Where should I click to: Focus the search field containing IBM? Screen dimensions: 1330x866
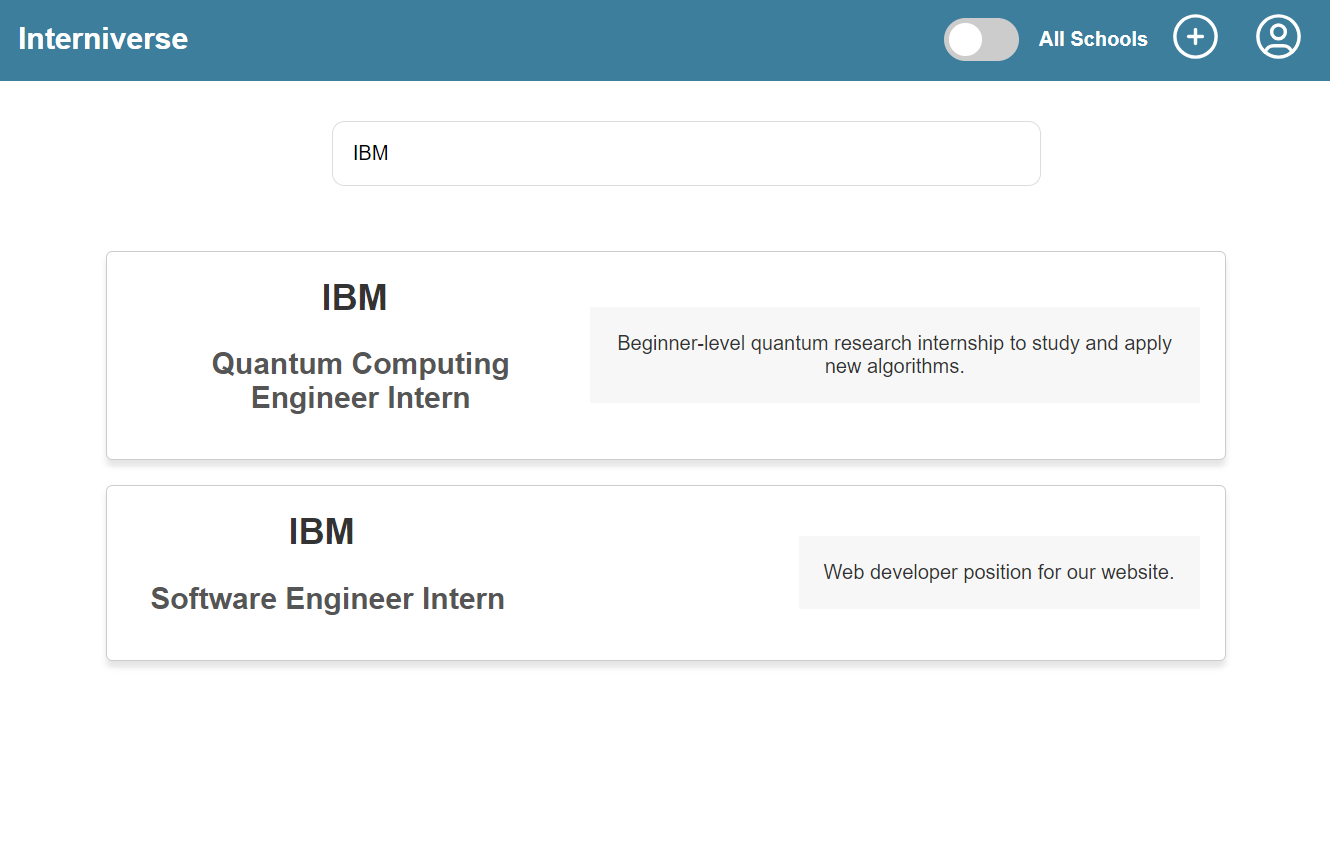(686, 154)
